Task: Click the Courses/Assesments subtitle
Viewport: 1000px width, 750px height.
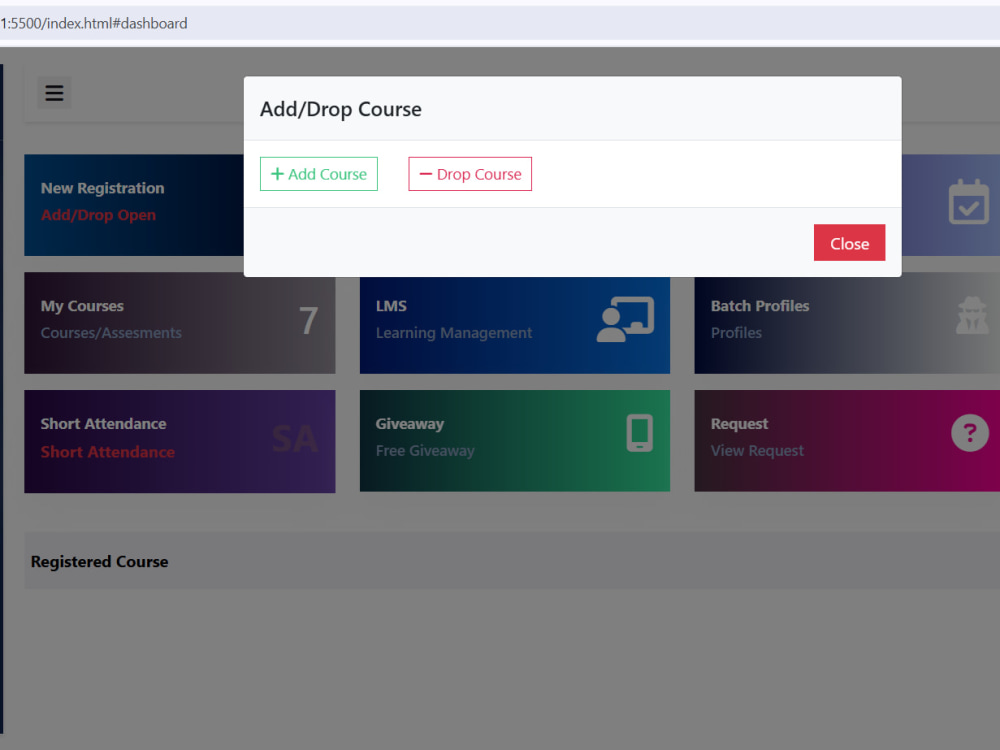Action: click(111, 333)
